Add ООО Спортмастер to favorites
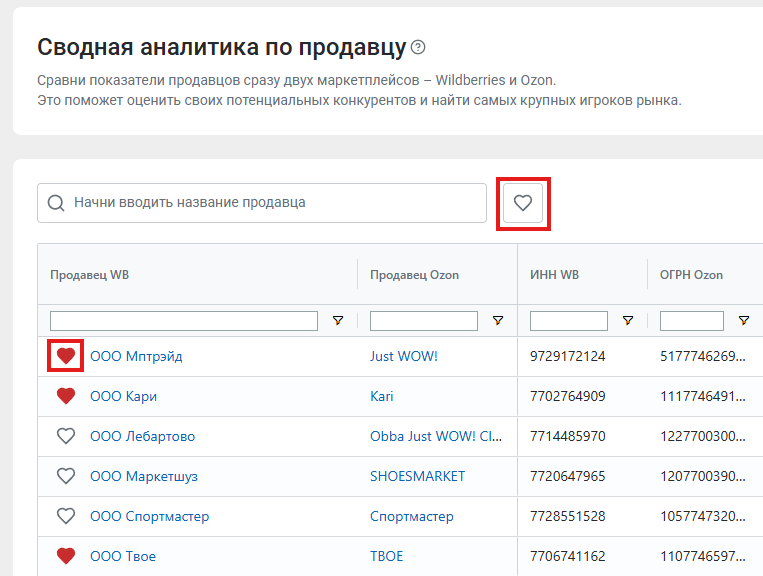The width and height of the screenshot is (763, 576). 66,516
